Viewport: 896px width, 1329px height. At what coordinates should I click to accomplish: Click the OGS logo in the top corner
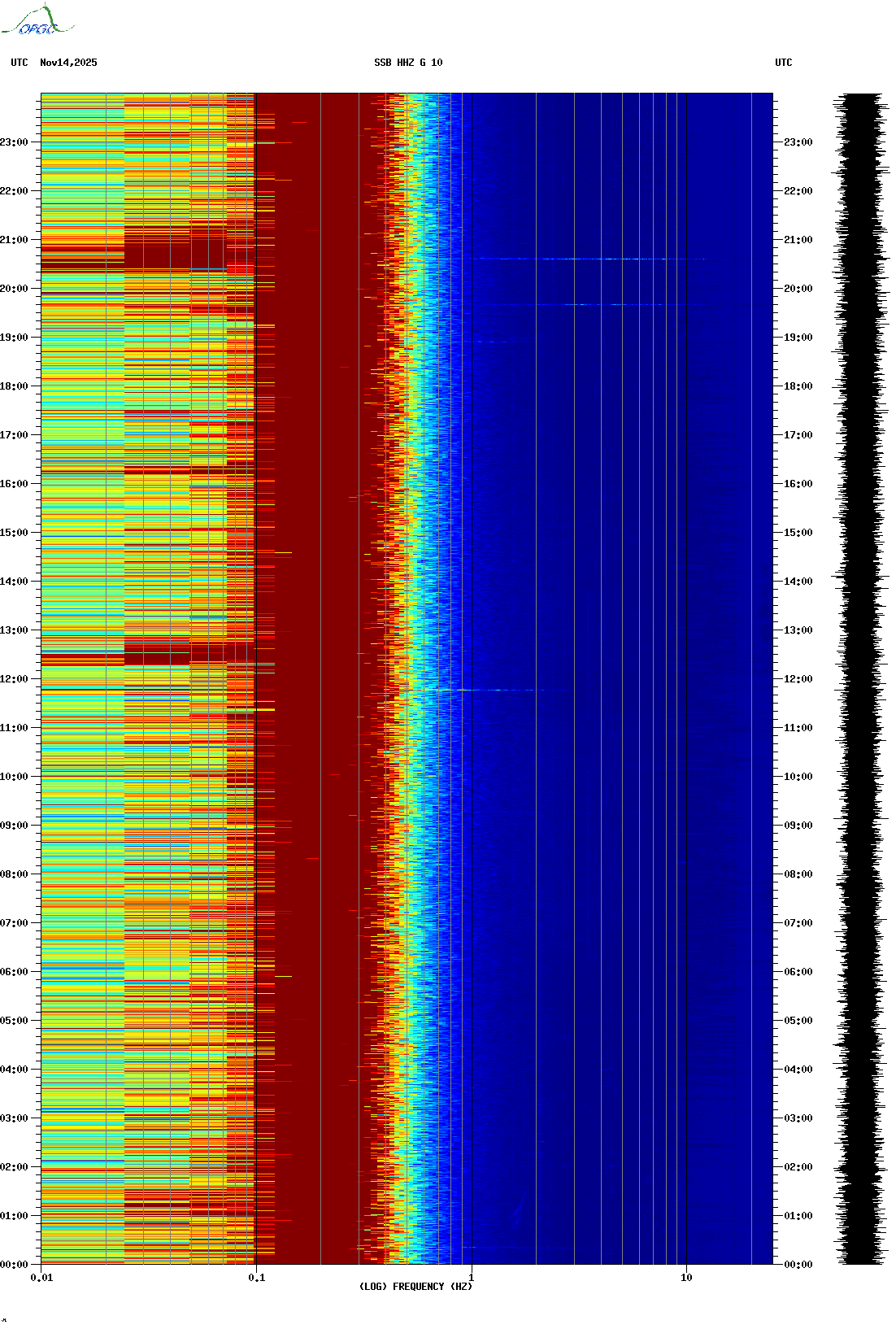tap(37, 21)
